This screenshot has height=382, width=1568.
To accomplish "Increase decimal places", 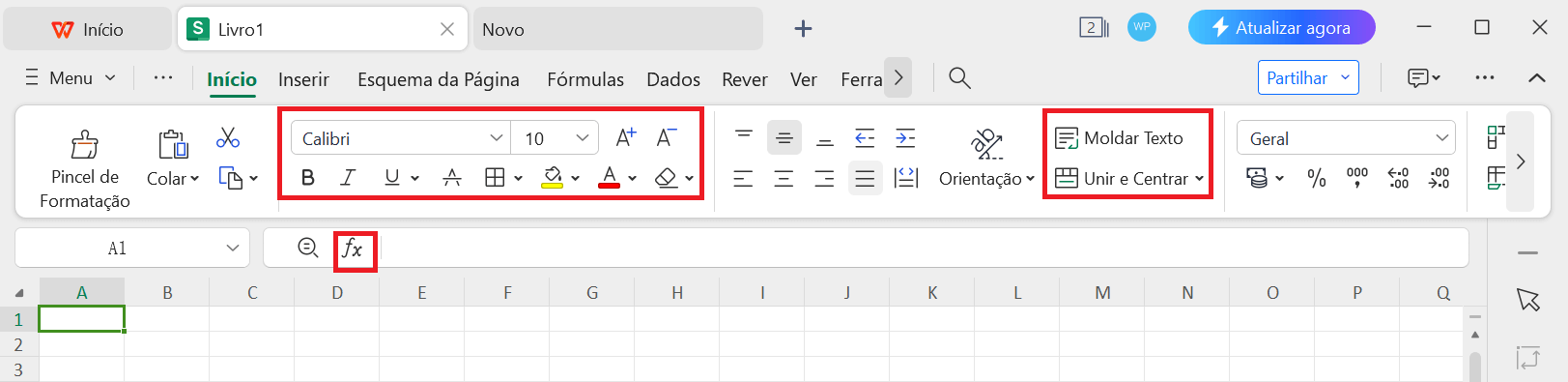I will coord(1398,178).
